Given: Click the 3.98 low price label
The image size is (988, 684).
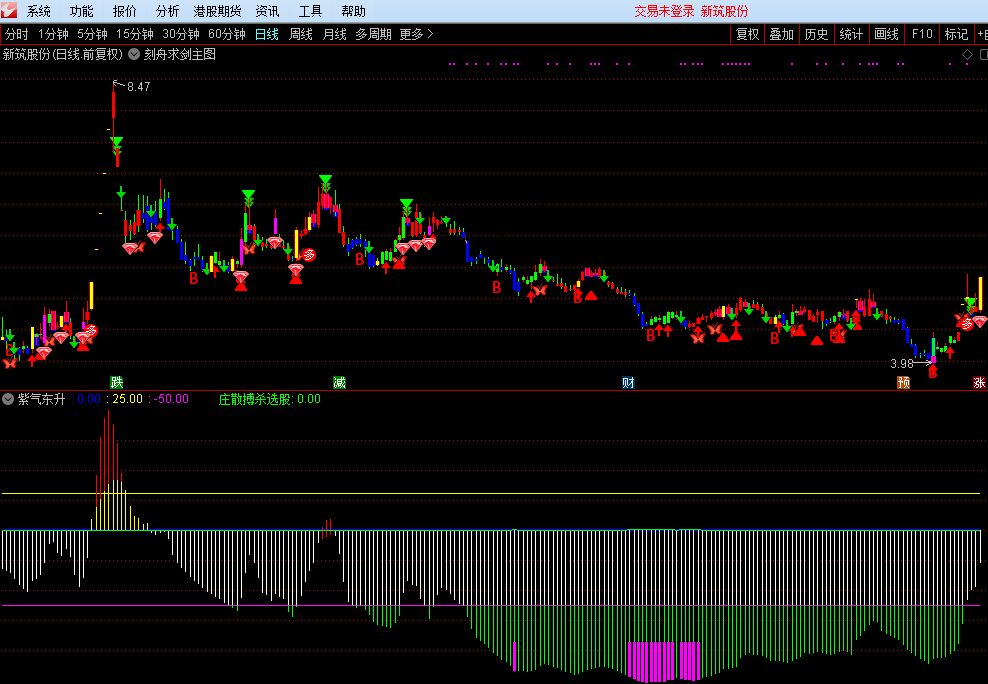Looking at the screenshot, I should [902, 363].
